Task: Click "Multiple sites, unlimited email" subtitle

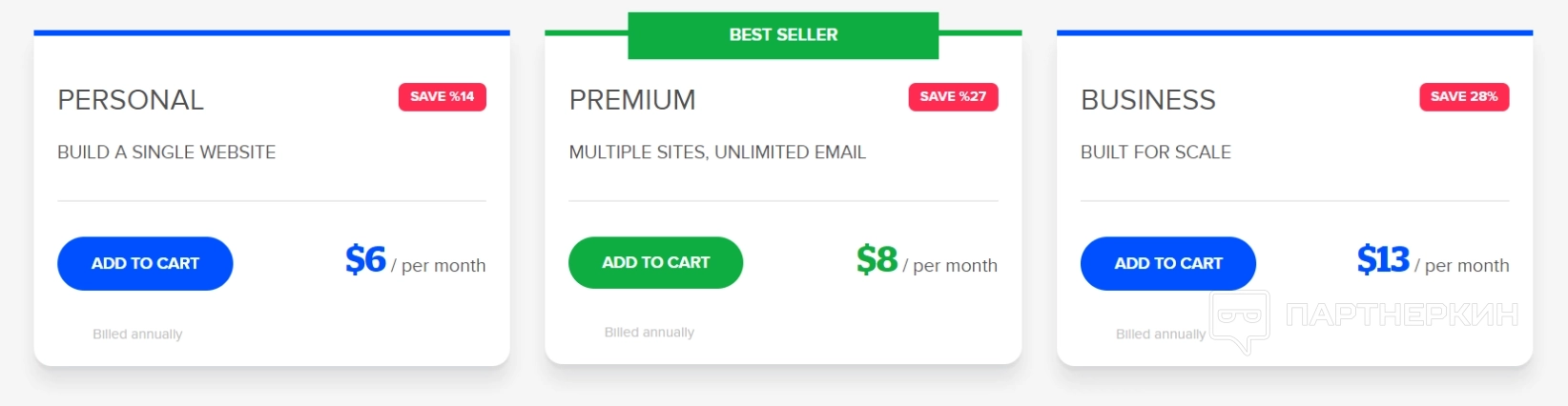Action: (717, 152)
